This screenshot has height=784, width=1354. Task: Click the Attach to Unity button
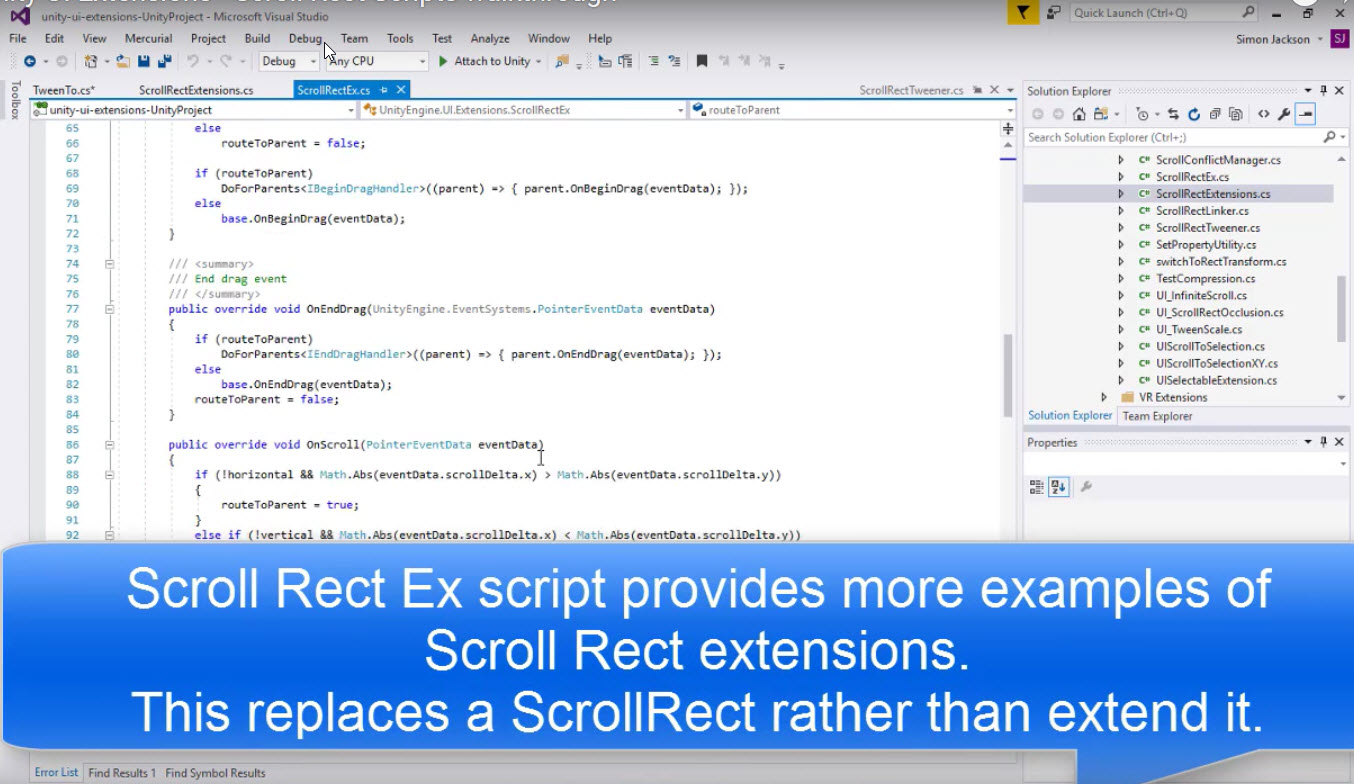pos(484,61)
